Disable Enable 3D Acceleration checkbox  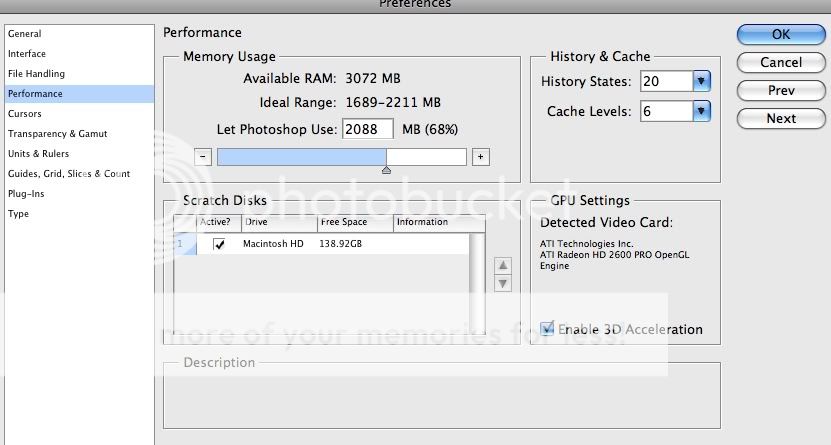[547, 329]
